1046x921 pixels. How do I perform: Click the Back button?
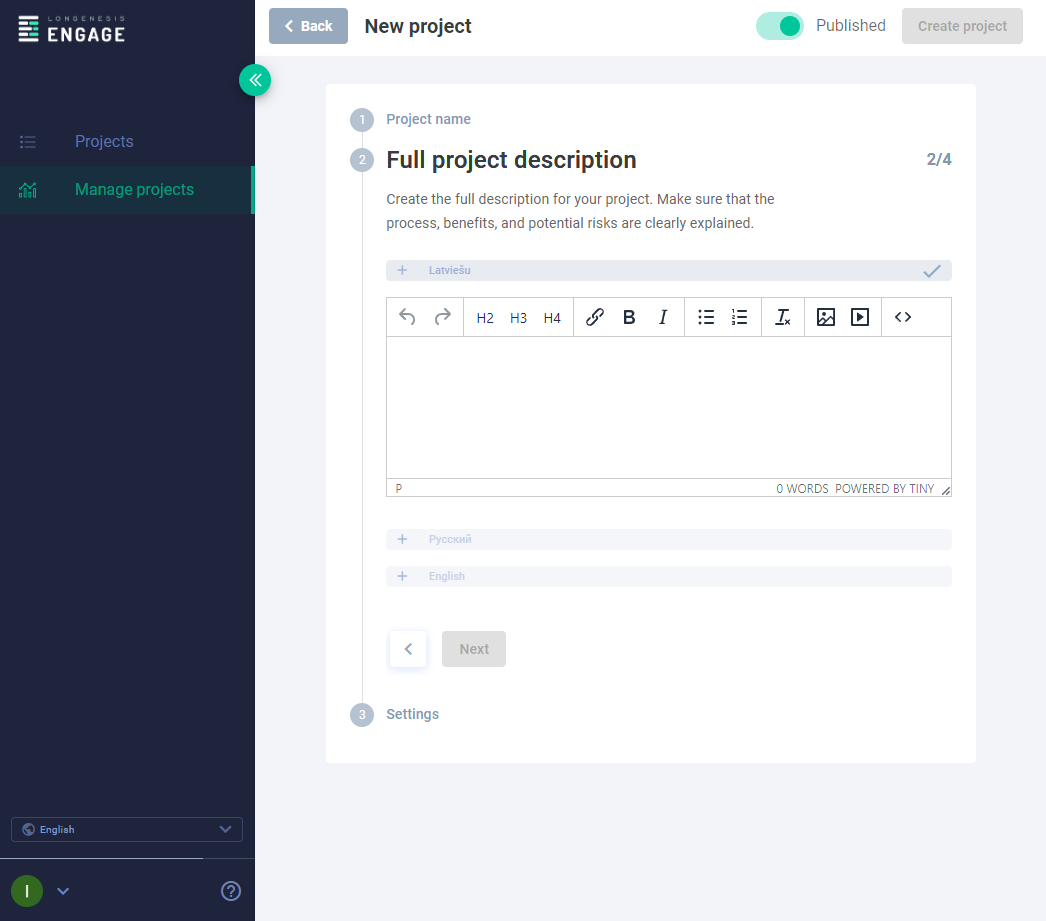[308, 25]
